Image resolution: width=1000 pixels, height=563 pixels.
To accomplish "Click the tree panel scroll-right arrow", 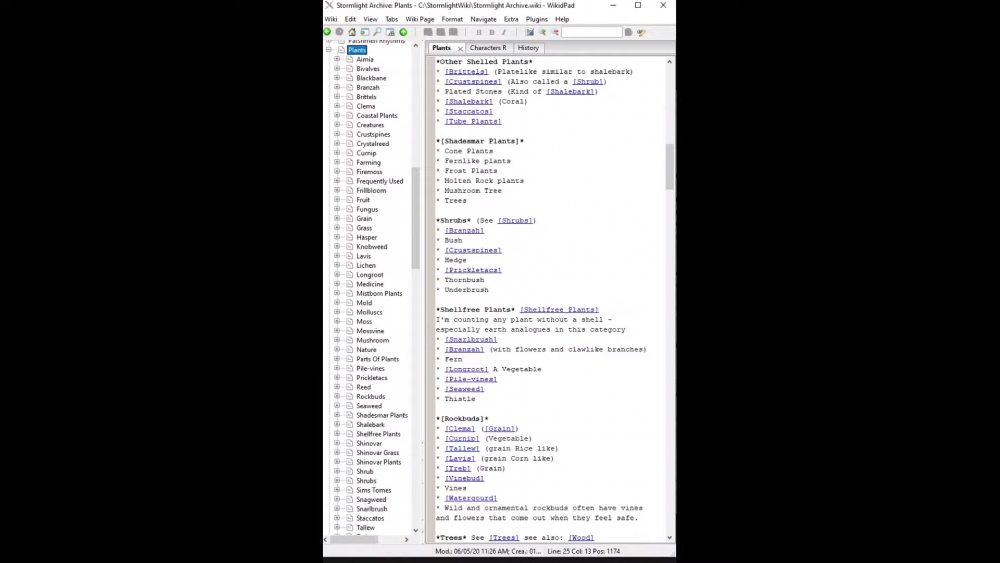I will (407, 539).
